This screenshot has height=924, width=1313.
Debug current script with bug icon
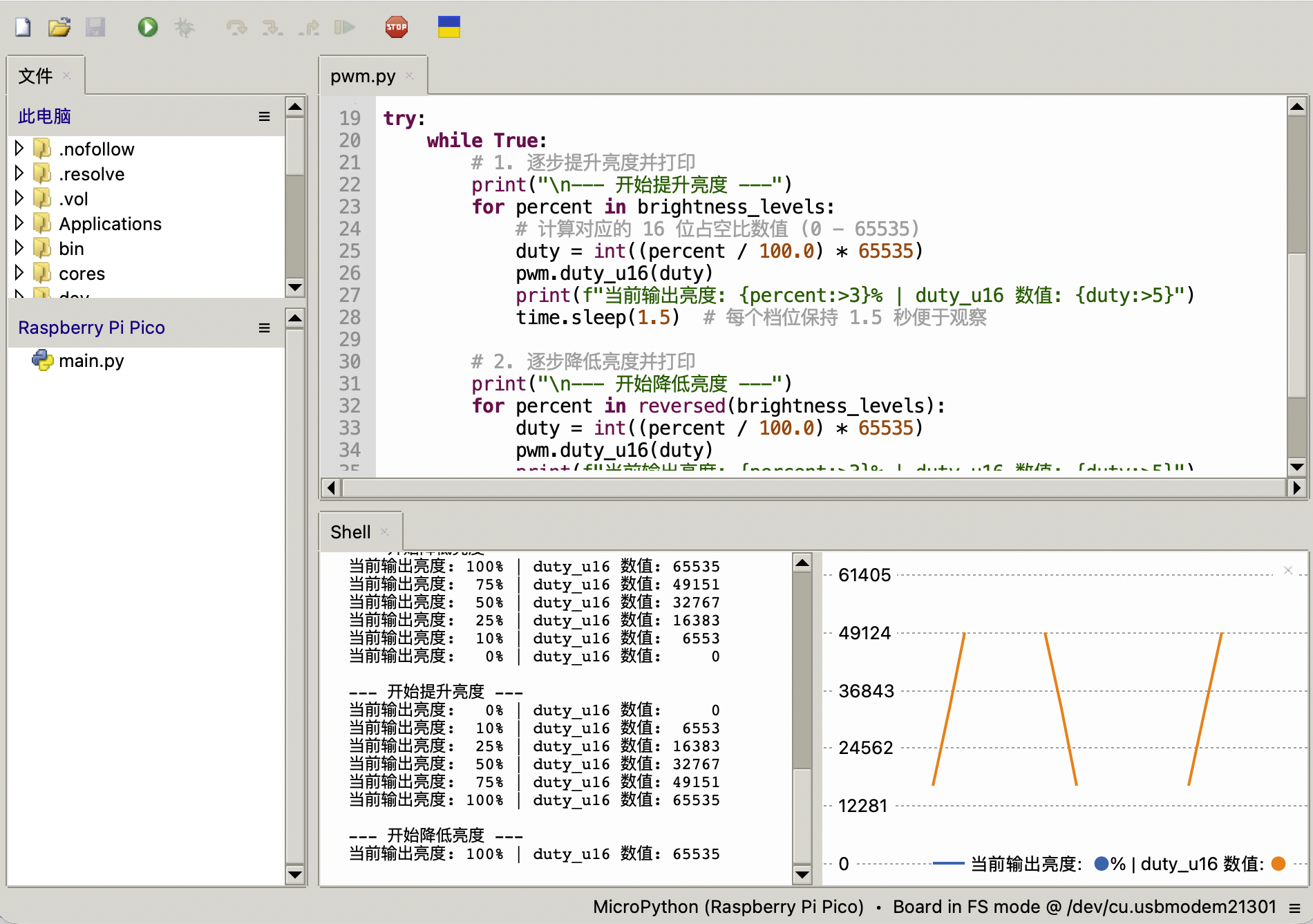pos(185,28)
